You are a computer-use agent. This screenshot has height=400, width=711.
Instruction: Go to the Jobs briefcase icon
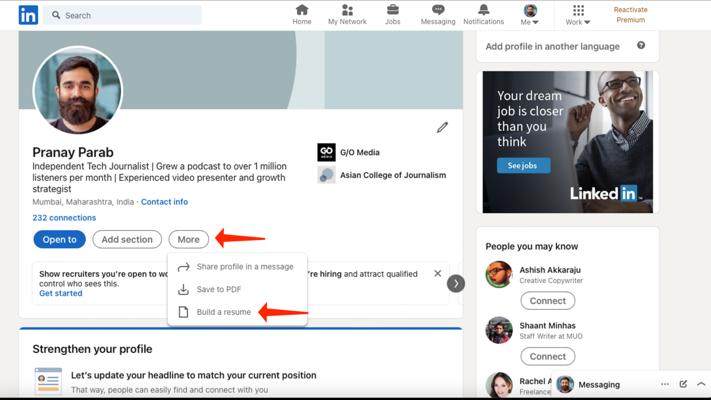coord(393,11)
